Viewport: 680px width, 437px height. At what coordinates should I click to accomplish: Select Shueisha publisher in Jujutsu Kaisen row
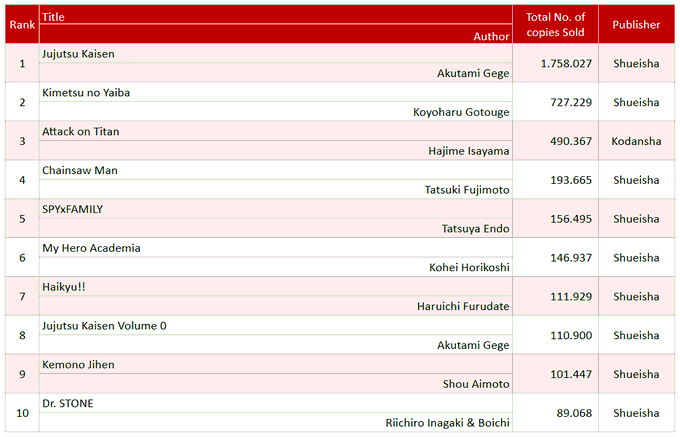[636, 63]
